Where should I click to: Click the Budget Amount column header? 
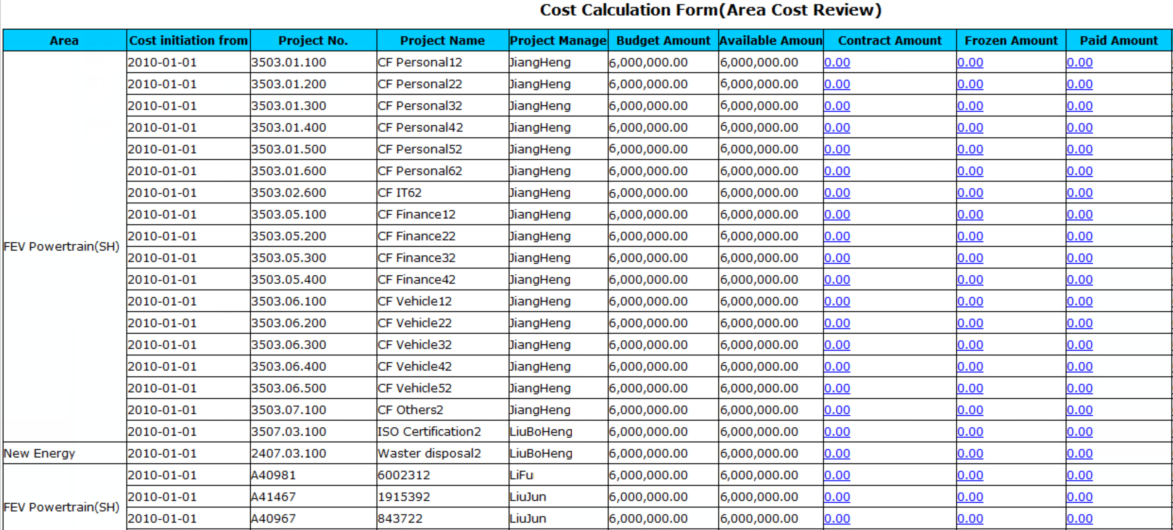click(662, 41)
